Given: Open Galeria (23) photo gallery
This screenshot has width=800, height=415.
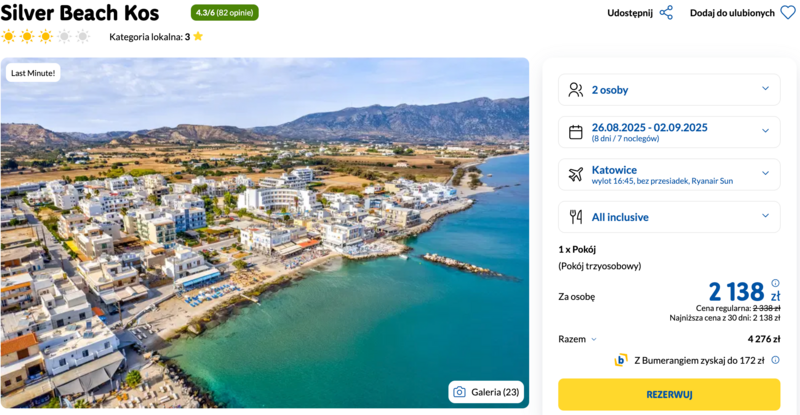Looking at the screenshot, I should (x=486, y=392).
